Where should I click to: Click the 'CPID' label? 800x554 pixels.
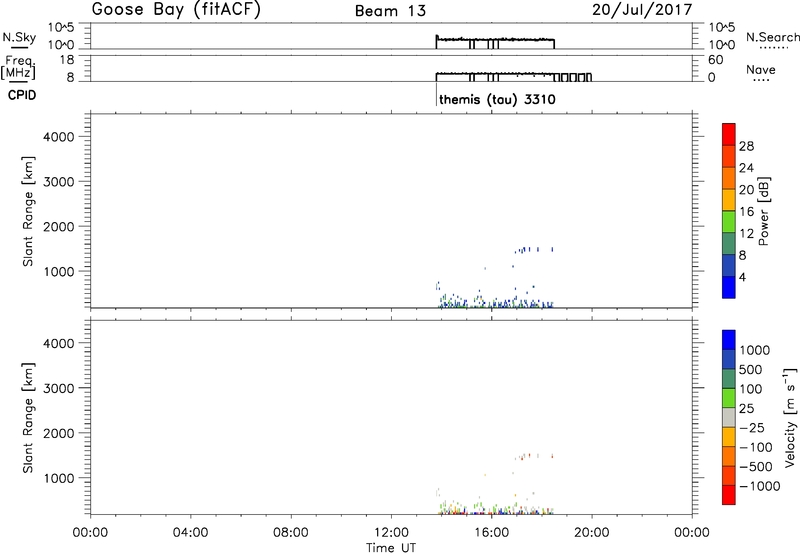point(22,95)
